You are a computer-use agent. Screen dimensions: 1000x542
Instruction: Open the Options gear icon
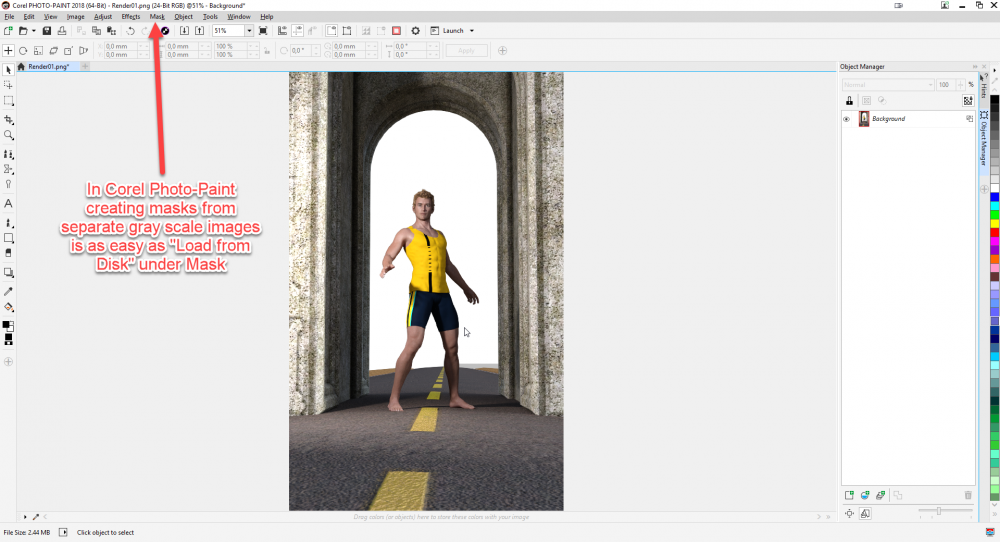[416, 31]
